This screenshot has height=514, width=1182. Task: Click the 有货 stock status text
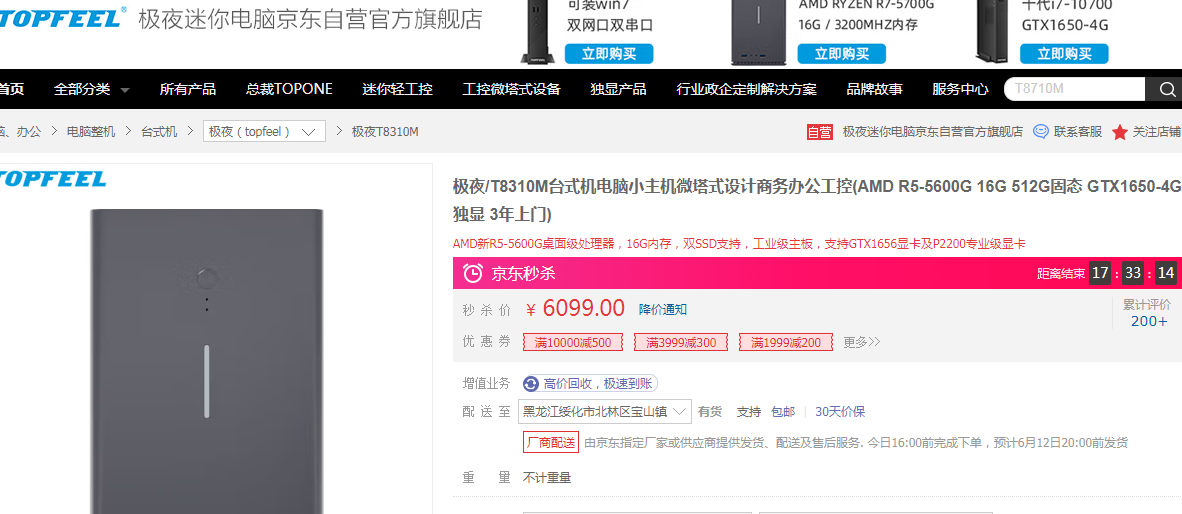[710, 412]
